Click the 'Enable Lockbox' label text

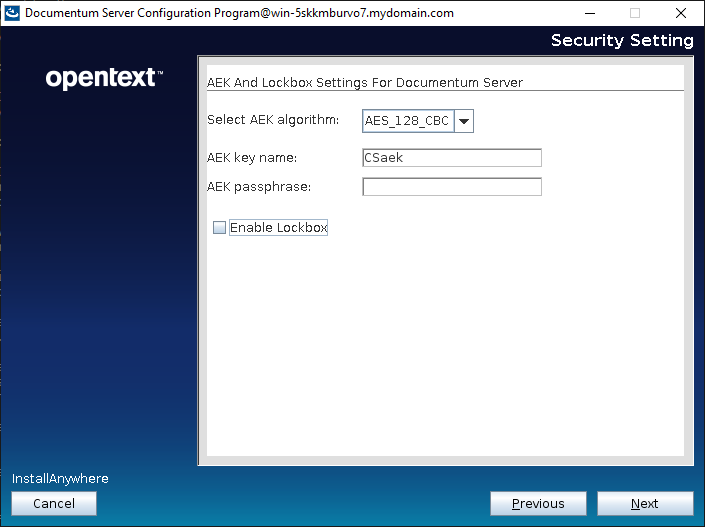(278, 228)
